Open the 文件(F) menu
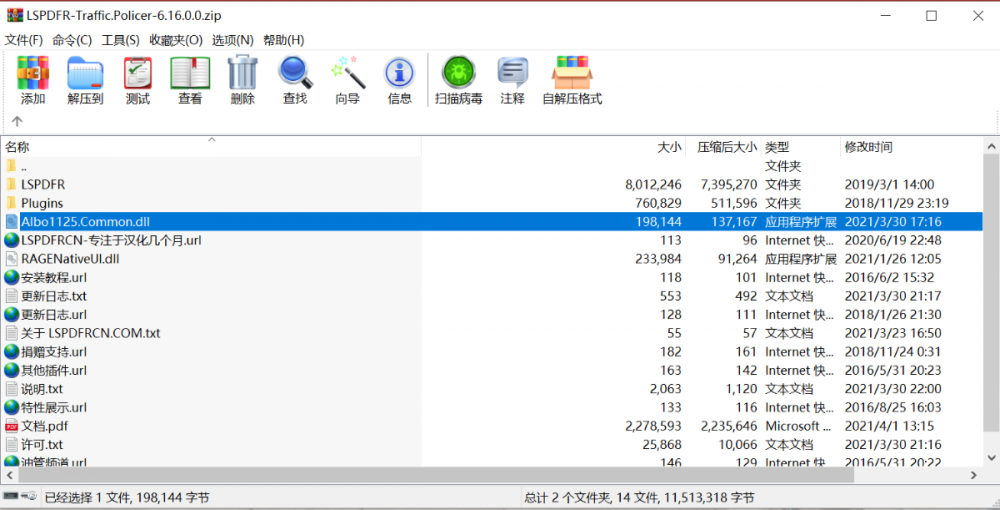The height and width of the screenshot is (510, 1000). click(x=24, y=40)
